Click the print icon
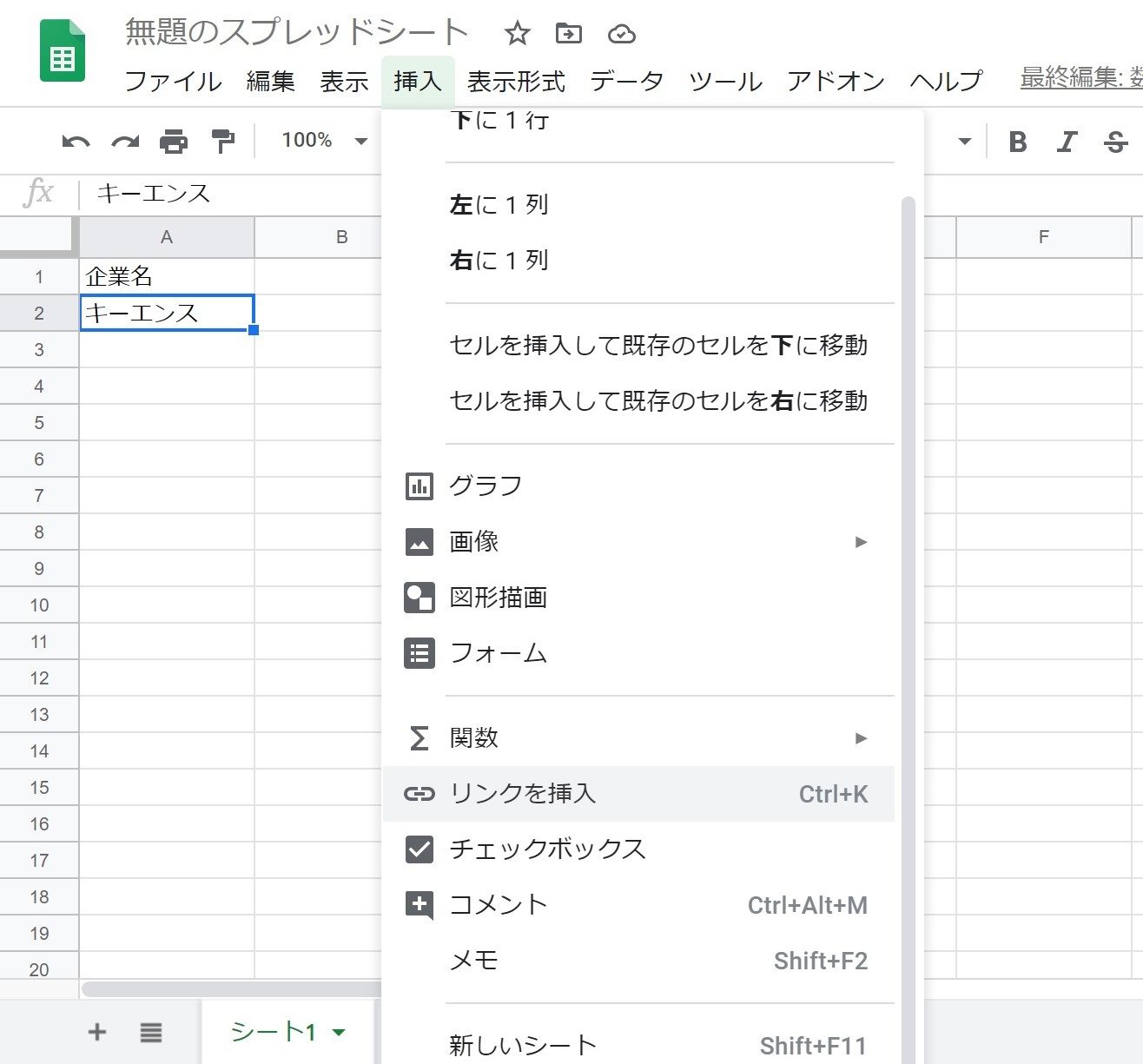The width and height of the screenshot is (1143, 1064). coord(174,141)
